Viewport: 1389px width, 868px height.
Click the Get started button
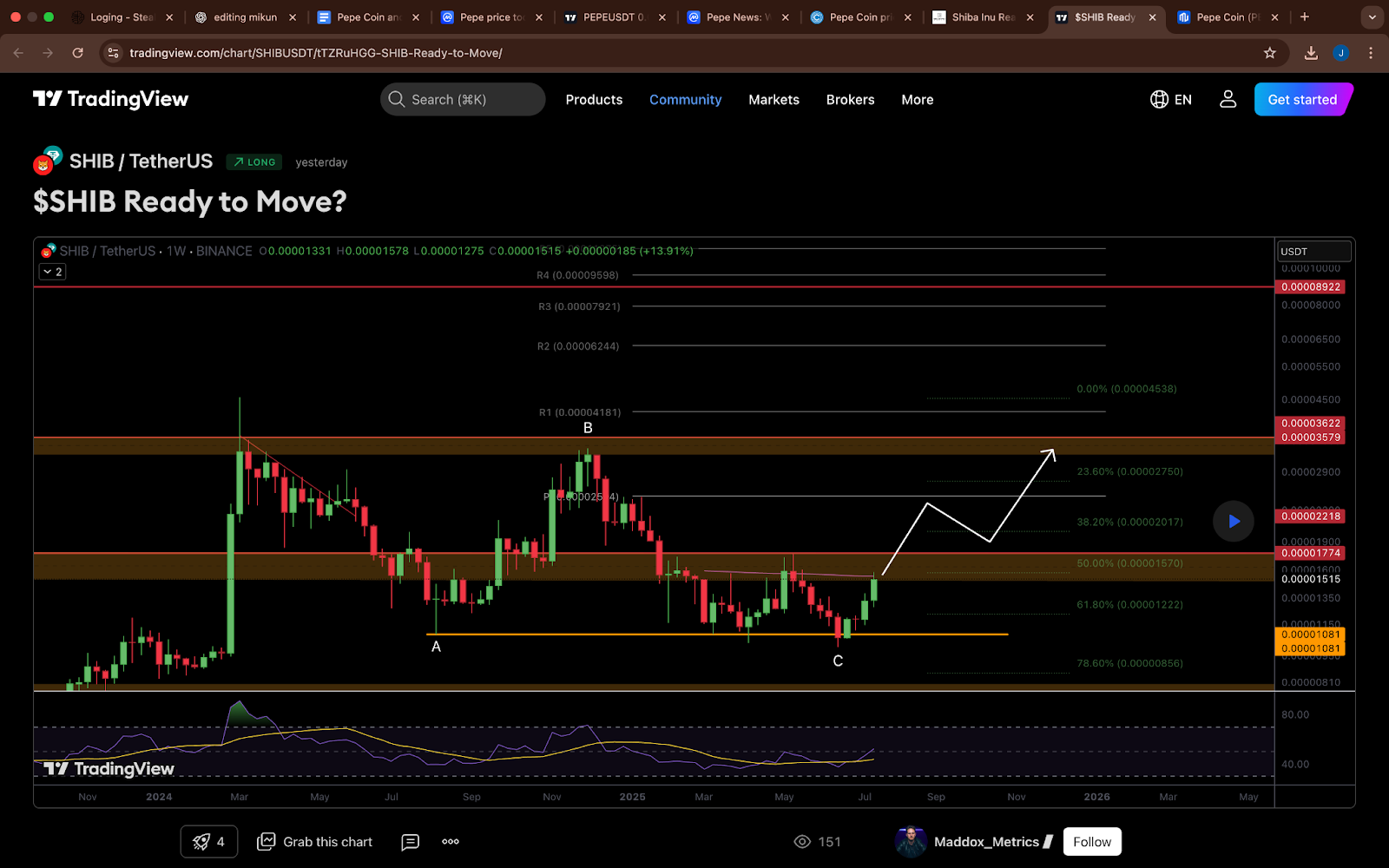[1302, 99]
